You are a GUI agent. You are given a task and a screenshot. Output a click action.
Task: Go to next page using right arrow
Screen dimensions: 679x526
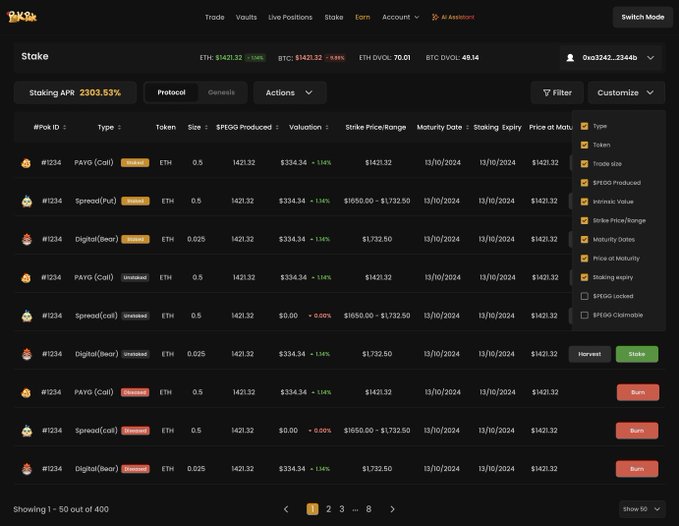pyautogui.click(x=392, y=509)
